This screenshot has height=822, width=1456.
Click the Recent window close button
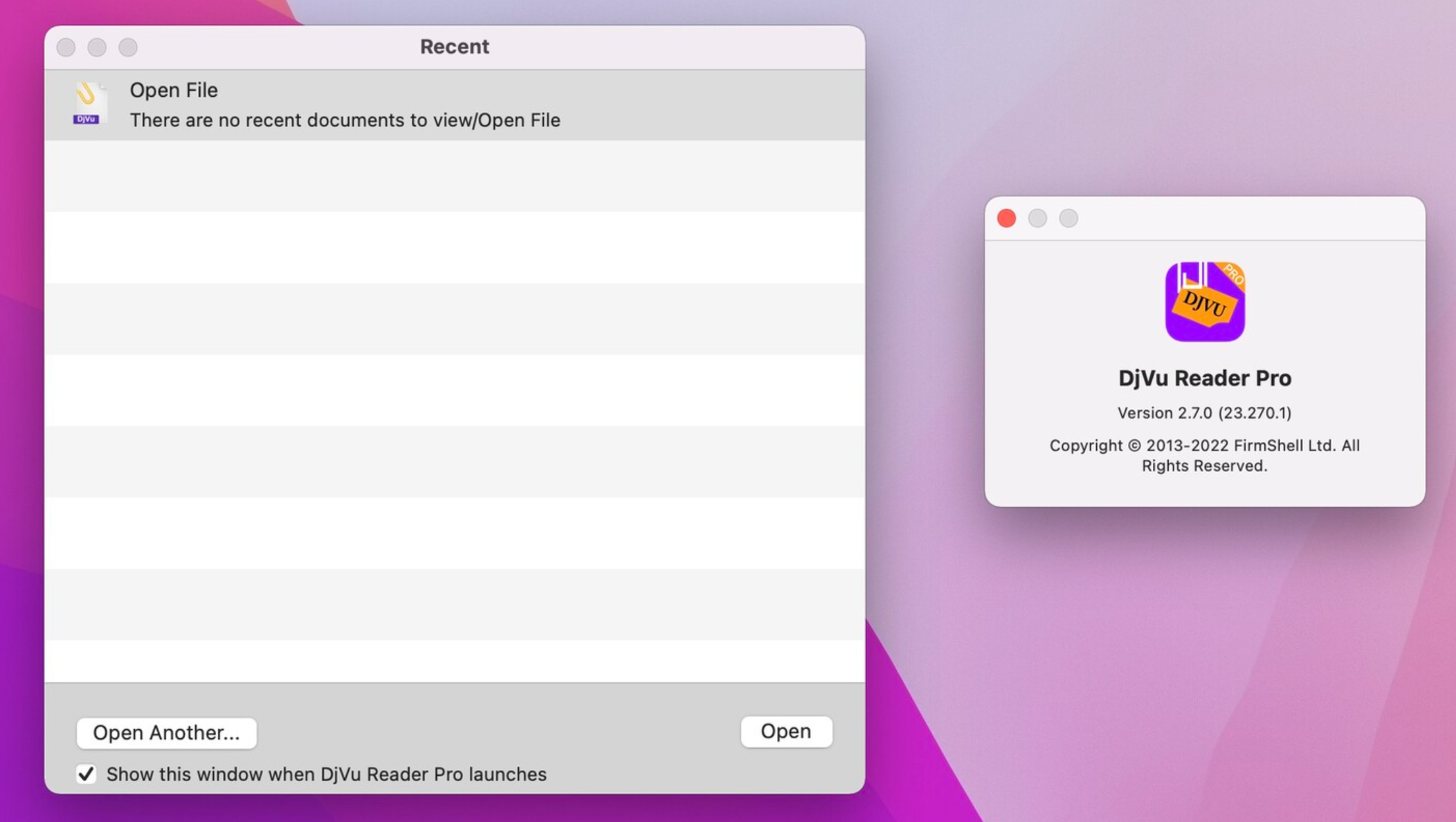coord(66,47)
